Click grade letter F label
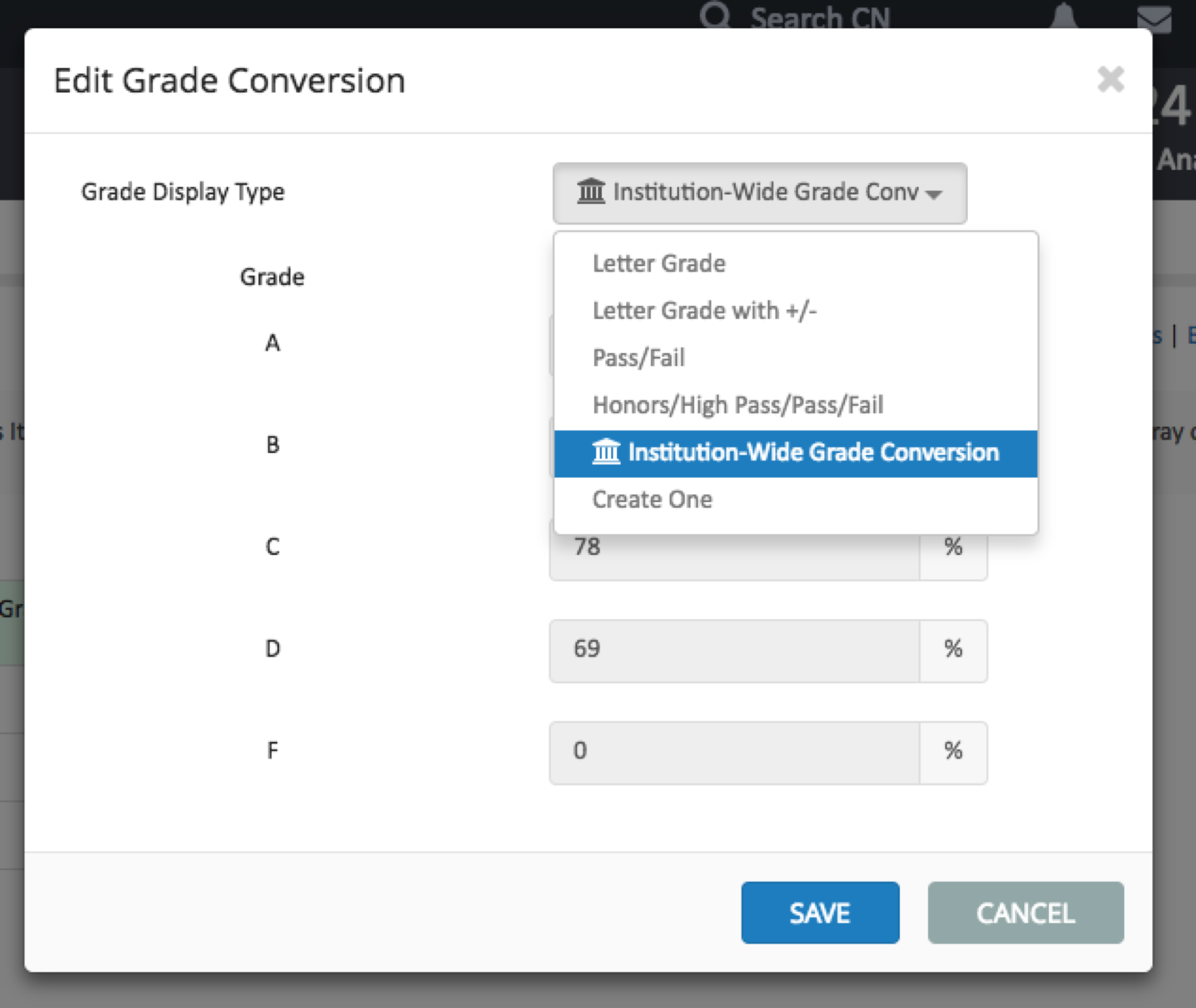Screen dimensions: 1196x1008 tap(273, 750)
